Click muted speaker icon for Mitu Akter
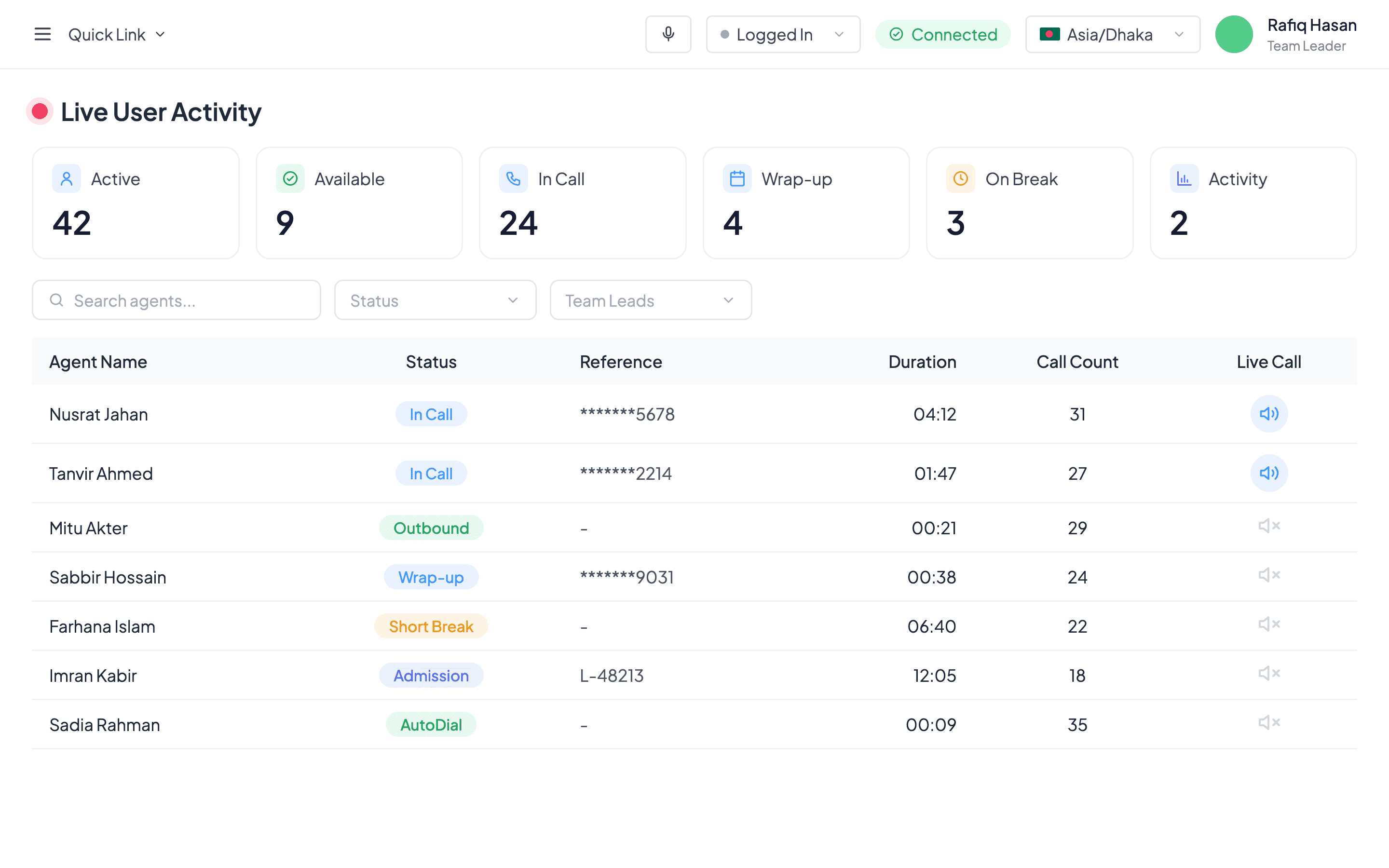1389x868 pixels. point(1269,526)
